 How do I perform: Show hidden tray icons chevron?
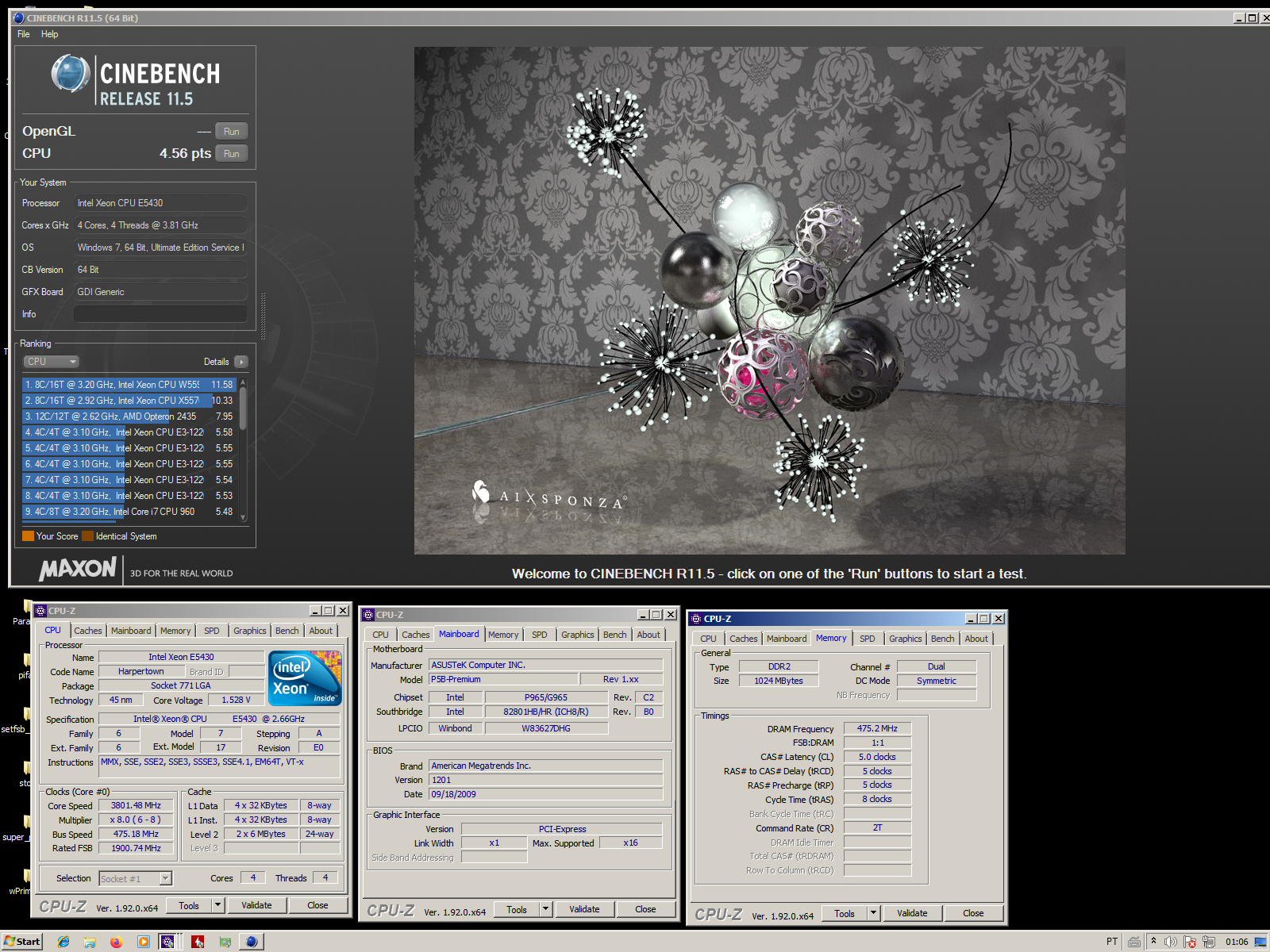coord(1153,942)
